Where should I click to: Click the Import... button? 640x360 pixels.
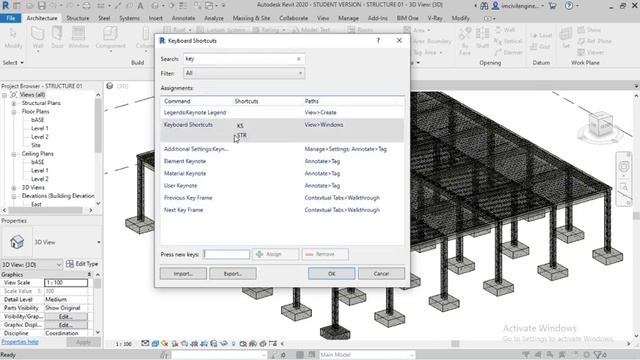pyautogui.click(x=183, y=273)
